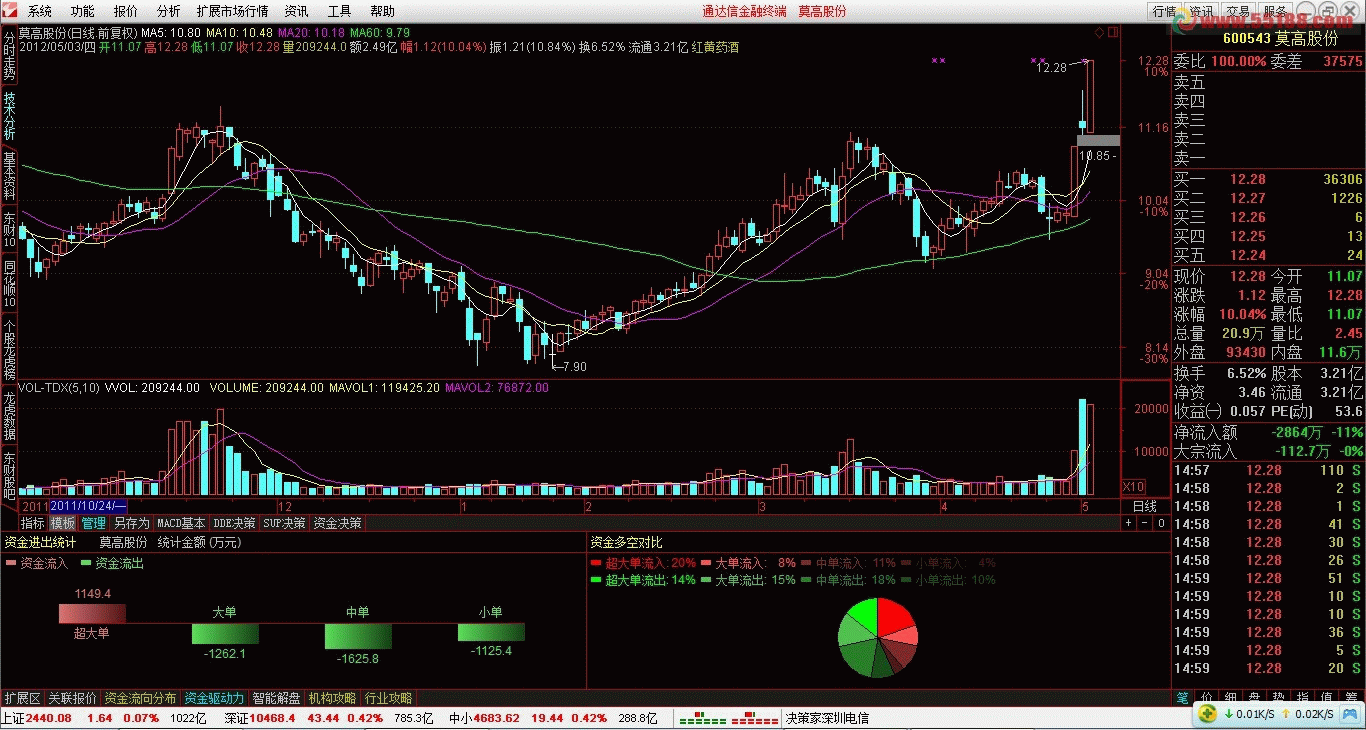Click the 交易 button at top right
Viewport: 1366px width, 730px height.
pyautogui.click(x=1238, y=11)
